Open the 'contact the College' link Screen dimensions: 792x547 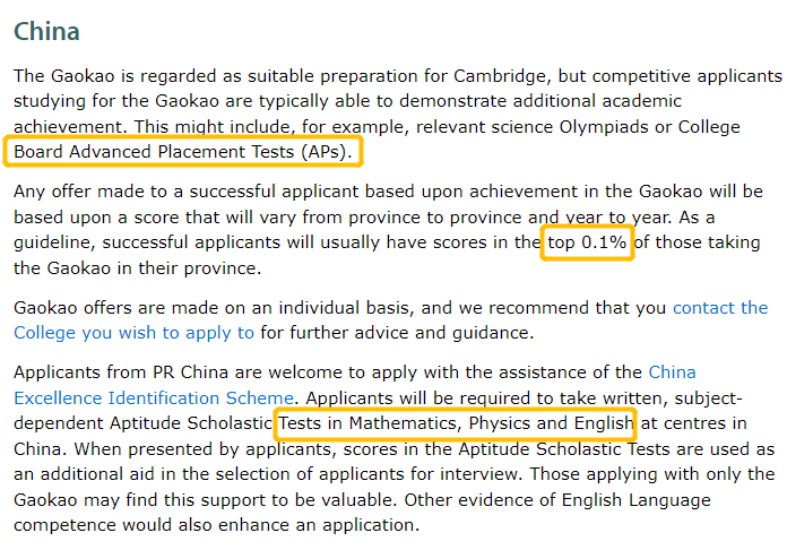click(720, 308)
